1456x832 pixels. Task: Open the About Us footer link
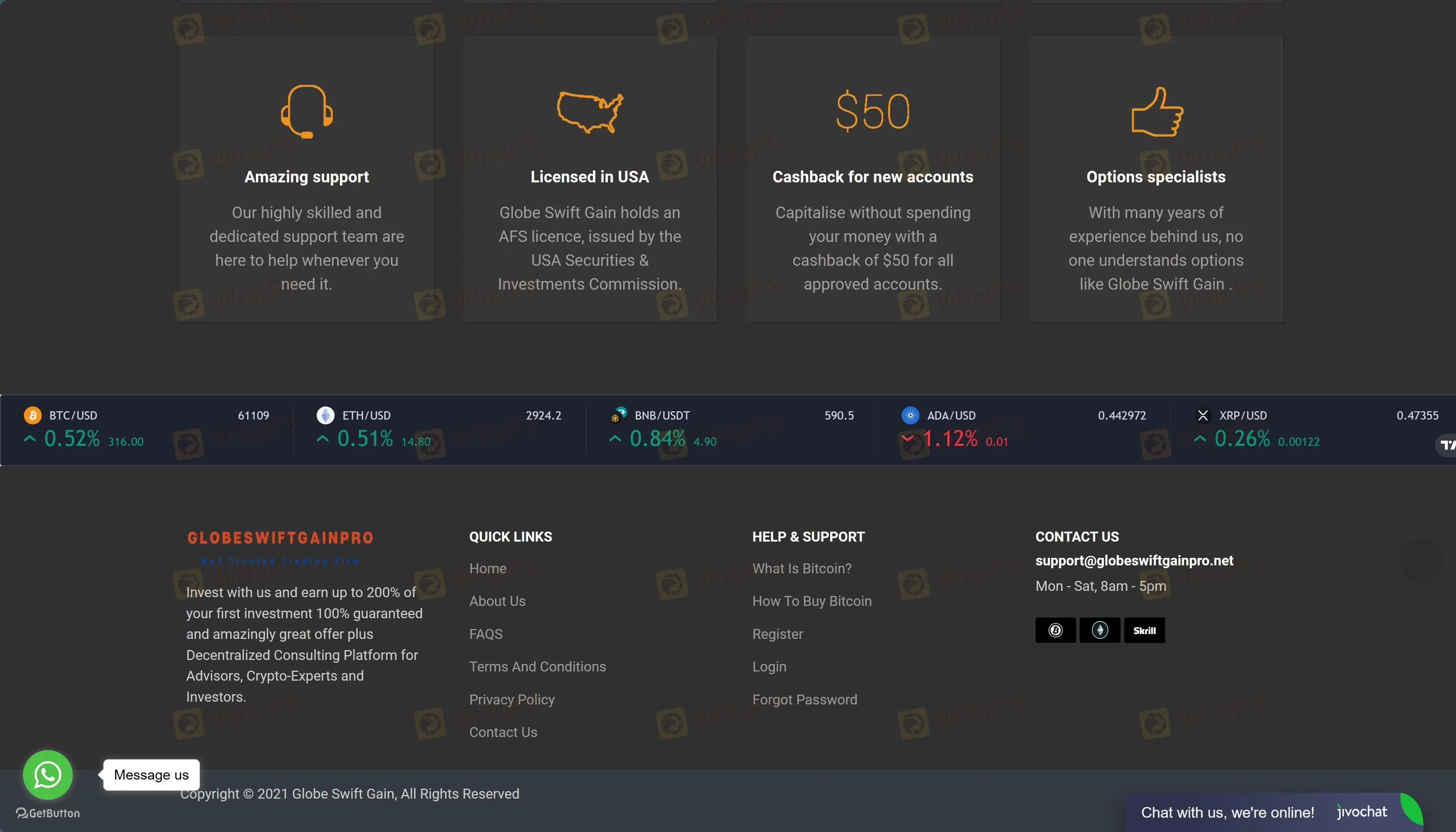click(497, 601)
